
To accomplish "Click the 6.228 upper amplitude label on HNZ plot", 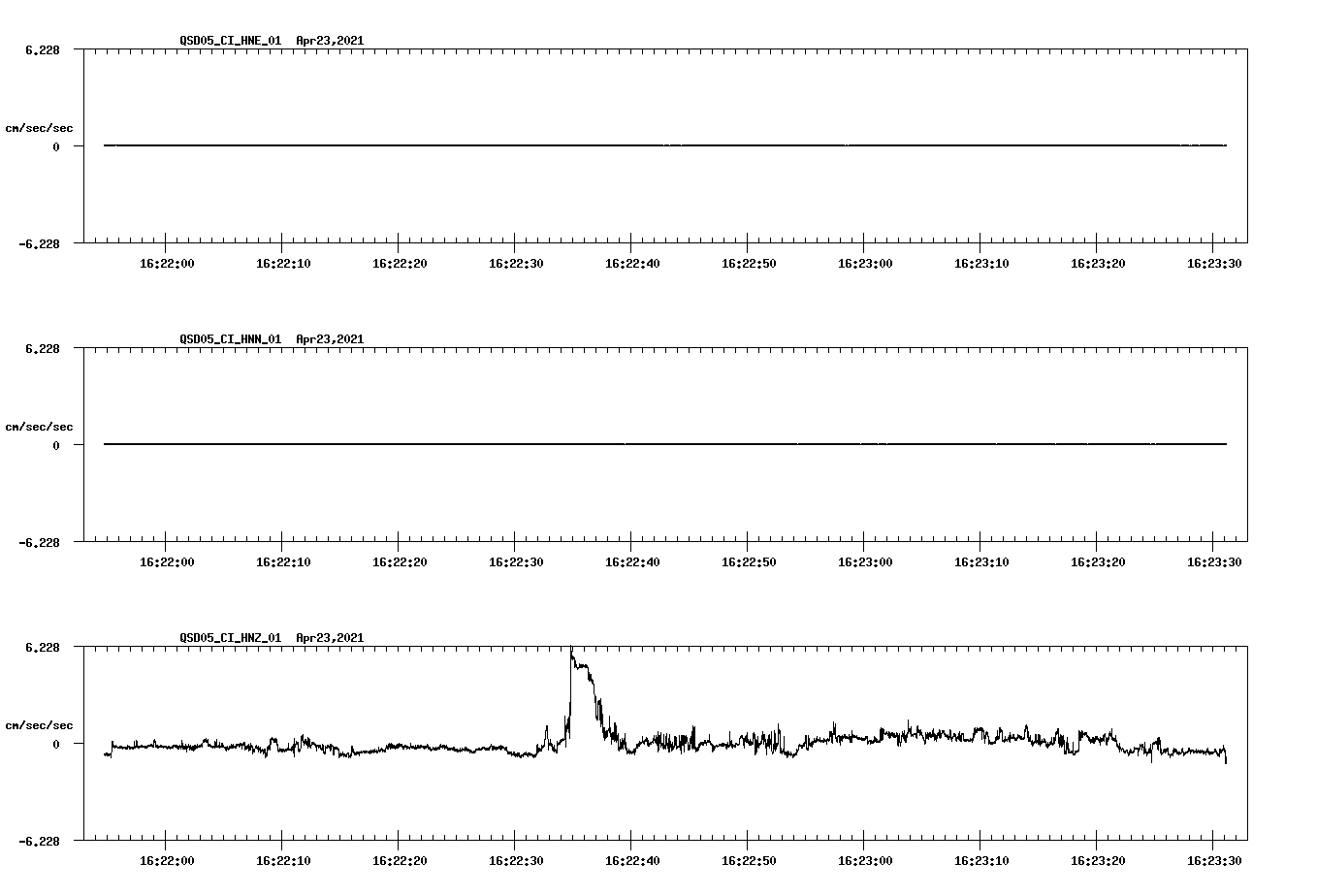I will 43,647.
